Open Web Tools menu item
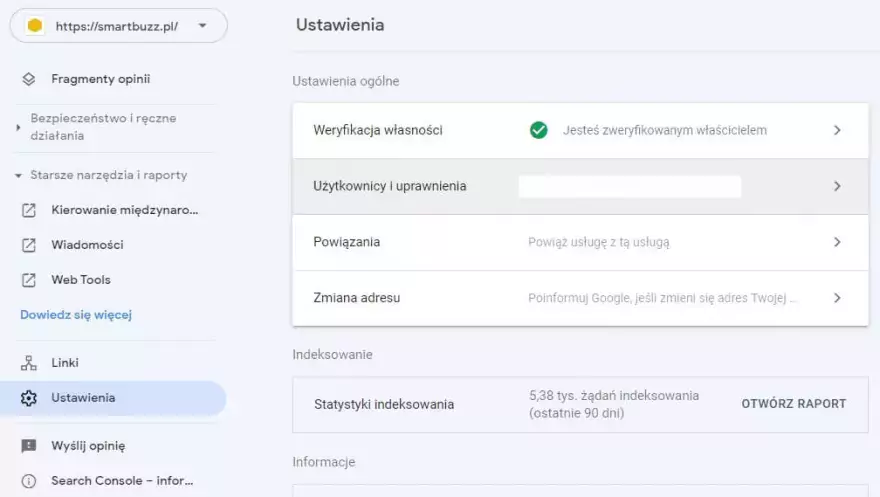 (x=81, y=280)
